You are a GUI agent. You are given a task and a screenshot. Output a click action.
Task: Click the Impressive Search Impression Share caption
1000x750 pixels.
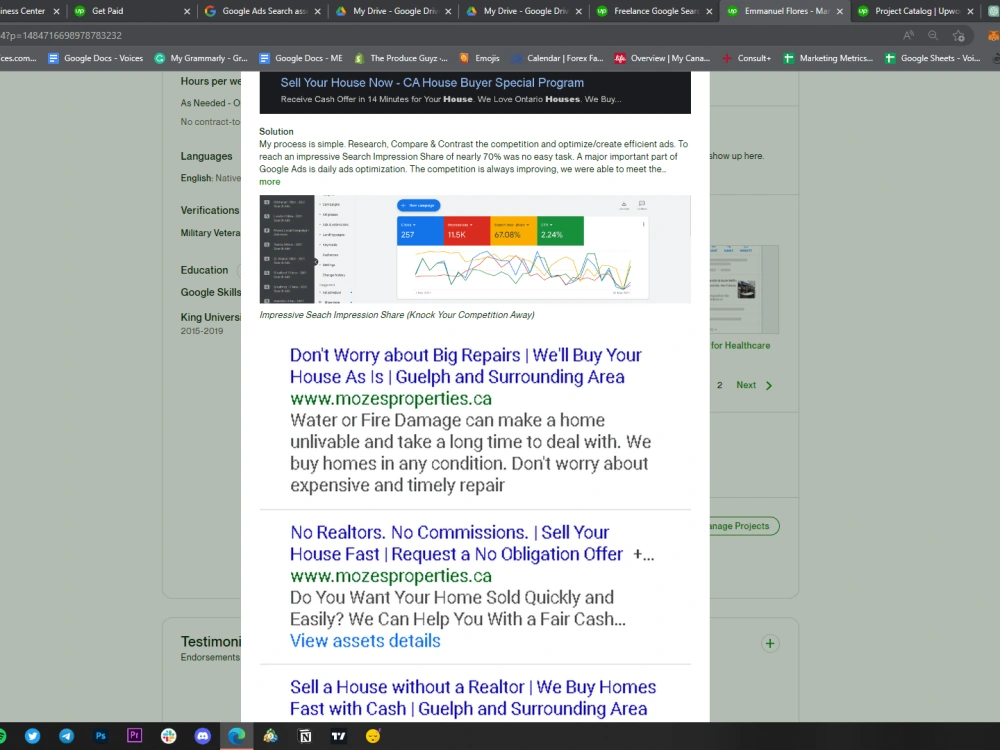pyautogui.click(x=397, y=315)
